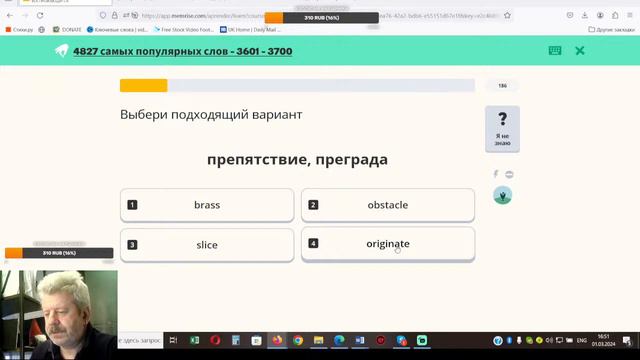This screenshot has height=360, width=640.
Task: Choose answer 2 'obstacle'
Action: [x=388, y=205]
